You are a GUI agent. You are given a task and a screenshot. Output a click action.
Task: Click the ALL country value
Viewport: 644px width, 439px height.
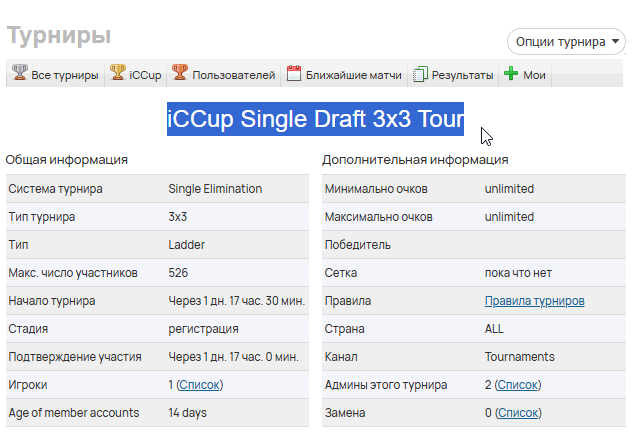click(x=494, y=329)
